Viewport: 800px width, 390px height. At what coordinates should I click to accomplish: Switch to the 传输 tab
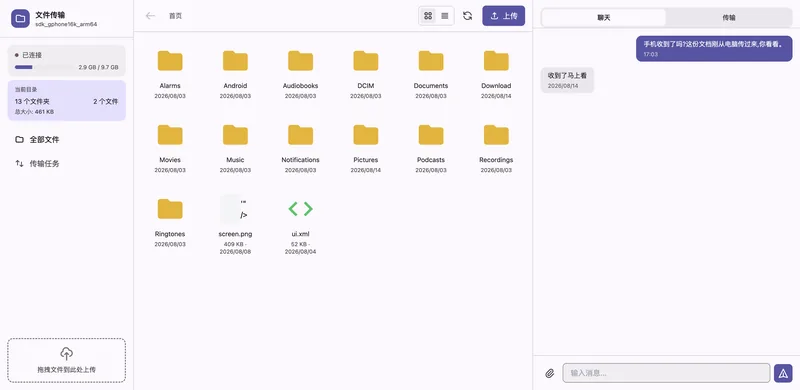729,17
